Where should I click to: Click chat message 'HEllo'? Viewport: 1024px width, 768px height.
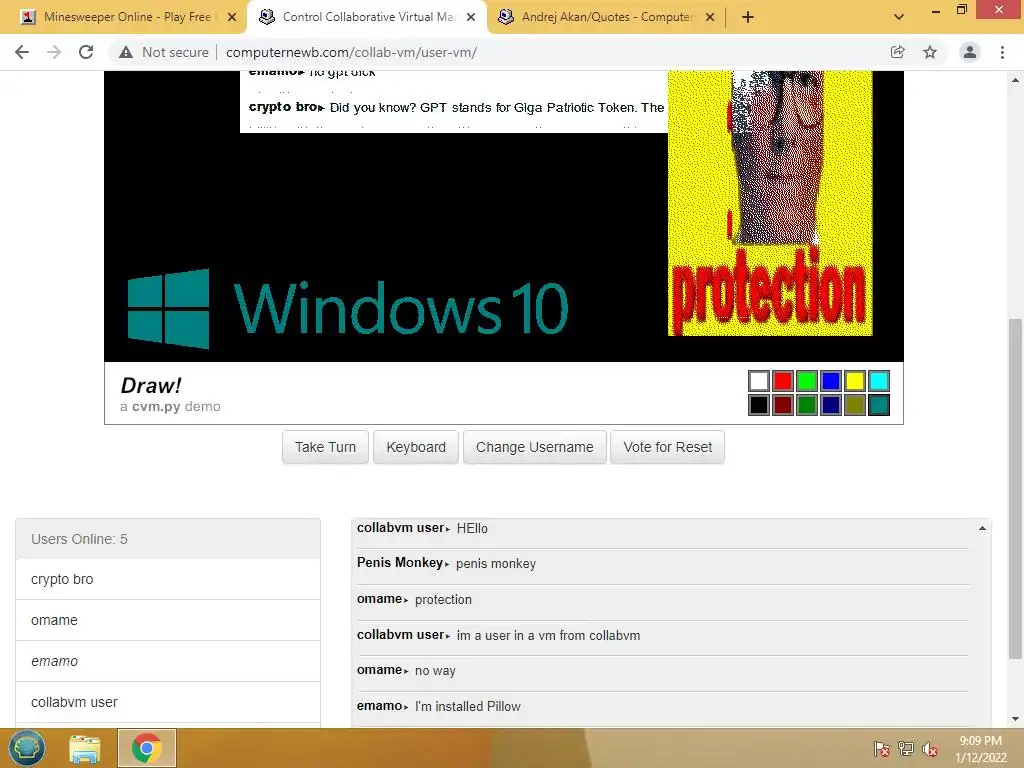point(472,528)
